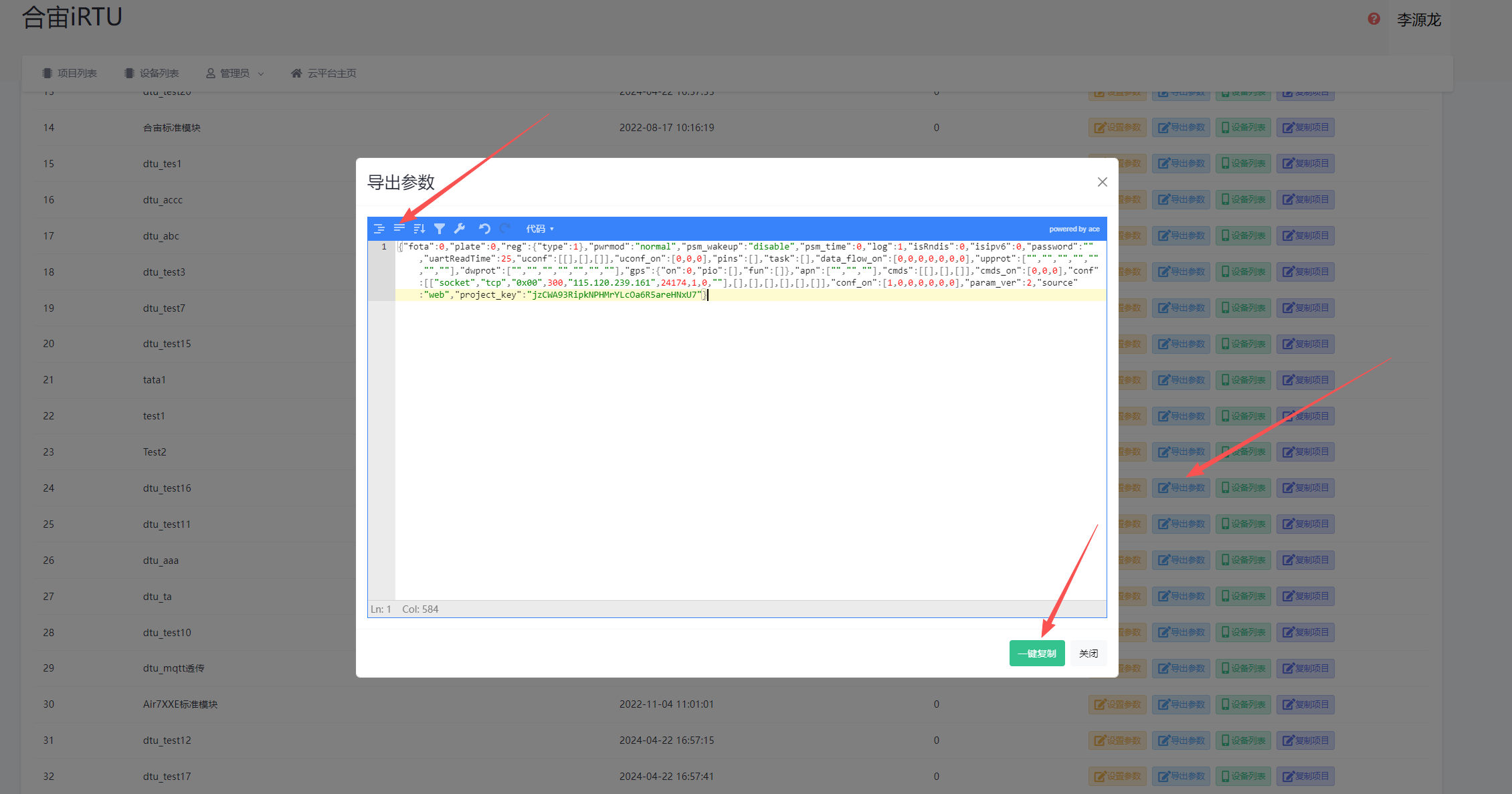The height and width of the screenshot is (794, 1512).
Task: Click 导出参数 for row 15 dtu_tes1
Action: tap(1181, 164)
